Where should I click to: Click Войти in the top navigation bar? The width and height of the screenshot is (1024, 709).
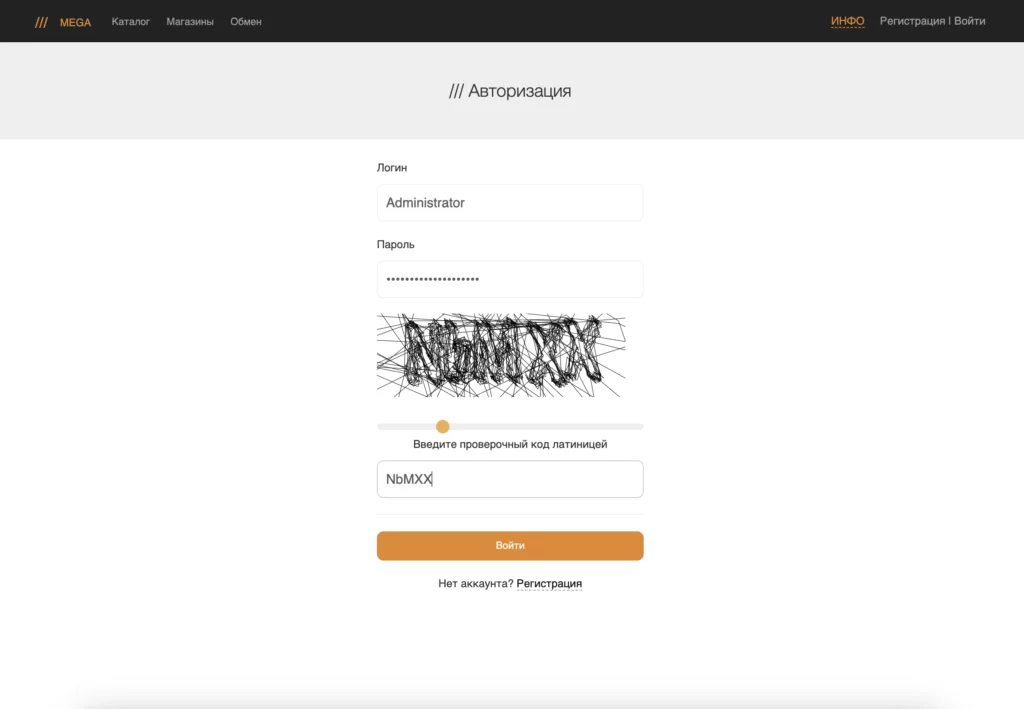969,21
